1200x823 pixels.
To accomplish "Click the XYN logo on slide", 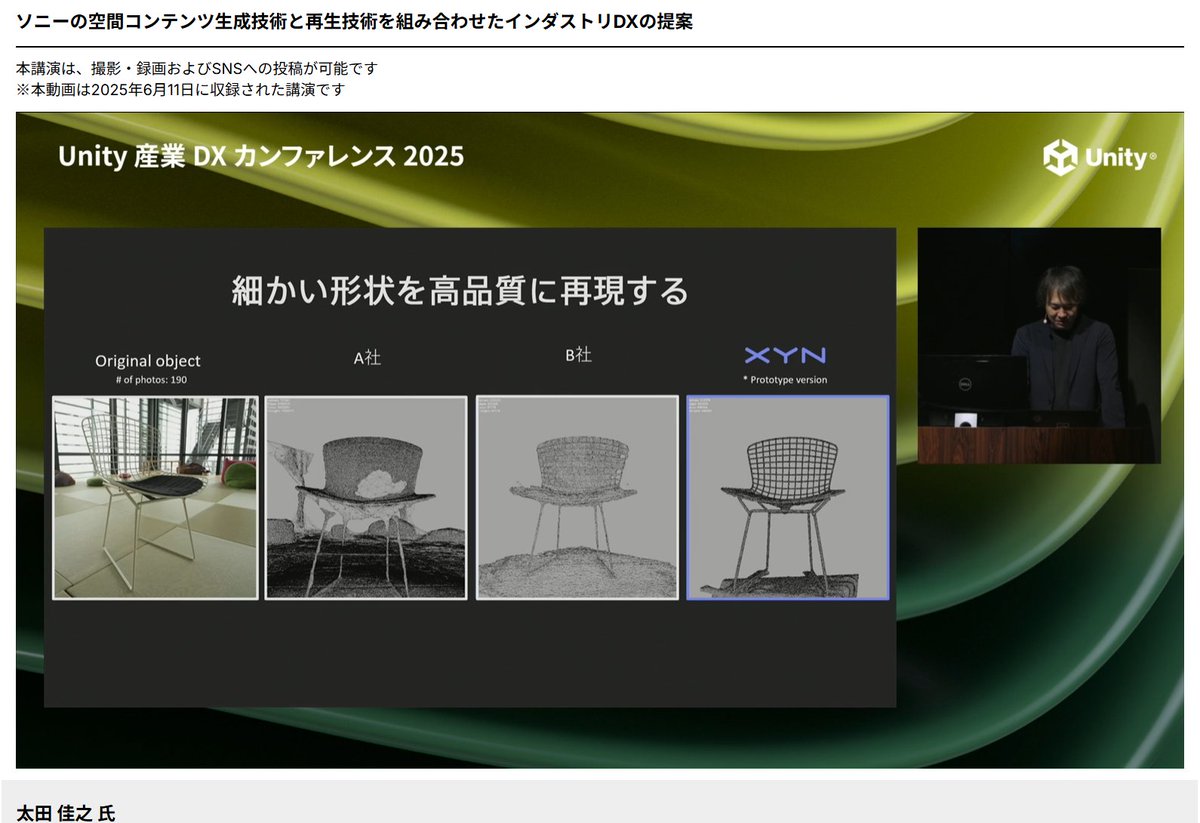I will click(x=786, y=355).
